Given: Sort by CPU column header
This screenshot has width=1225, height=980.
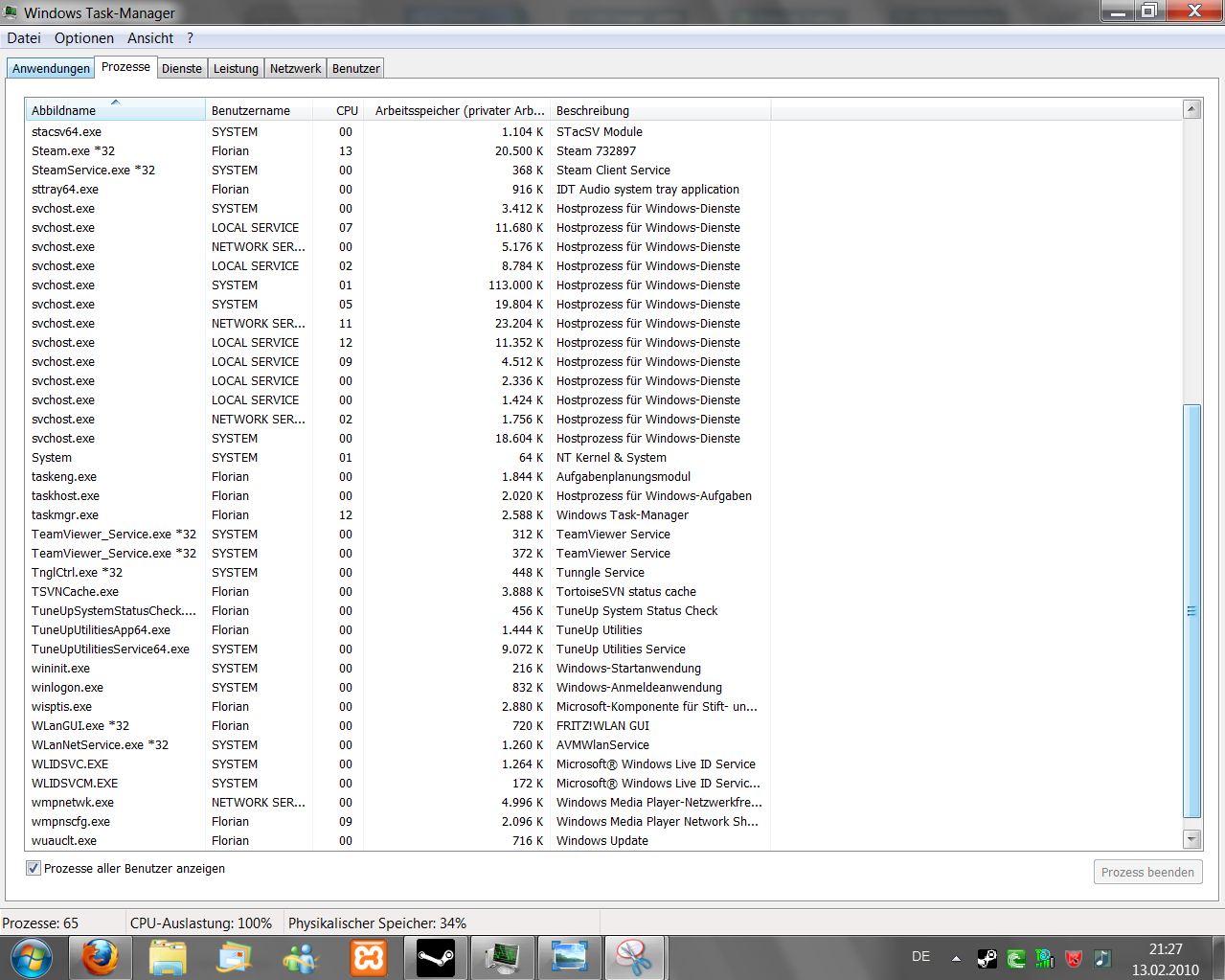Looking at the screenshot, I should (347, 111).
